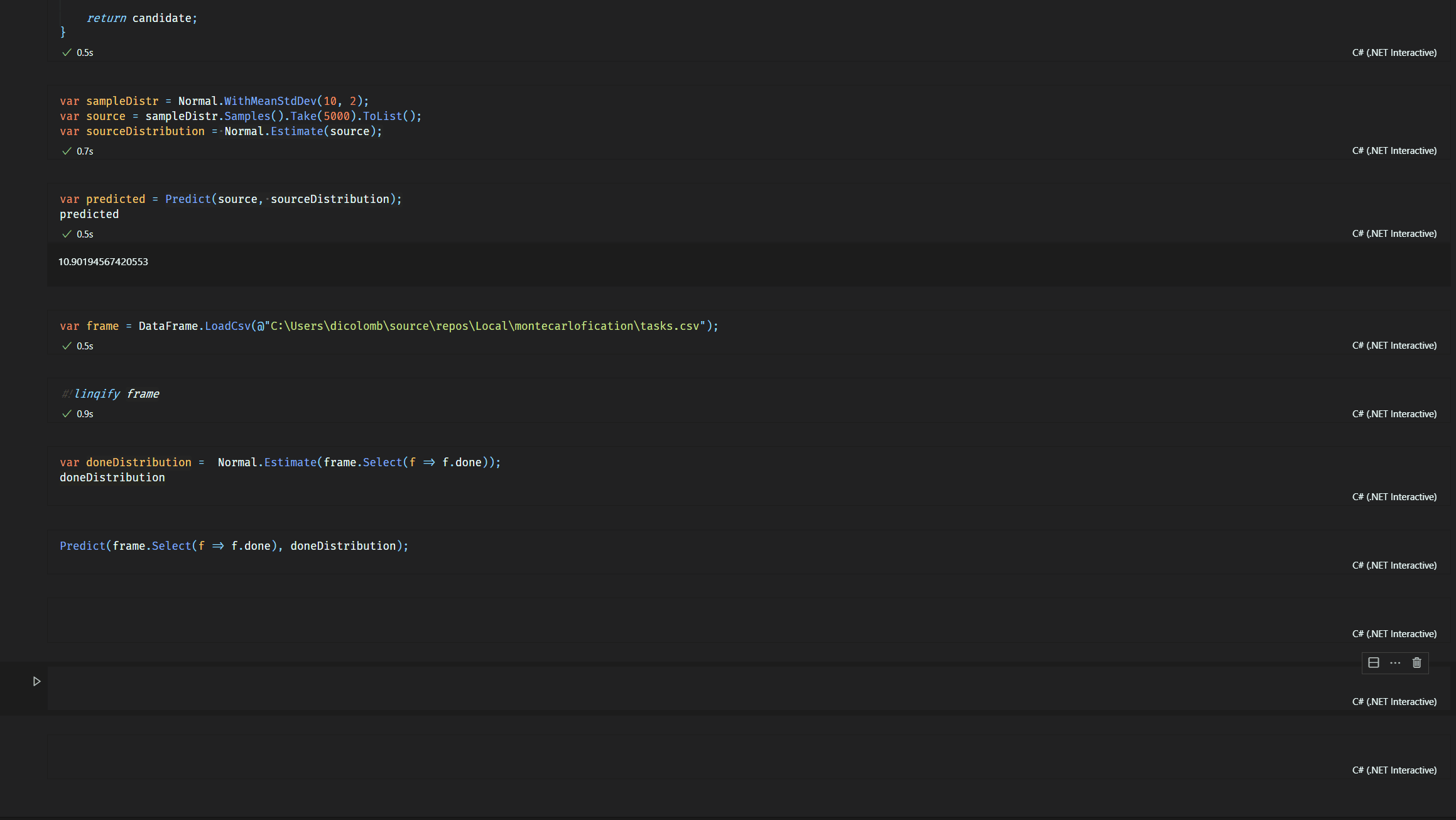The image size is (1456, 820).
Task: Place cursor in the tasks.csv path string
Action: [x=484, y=326]
